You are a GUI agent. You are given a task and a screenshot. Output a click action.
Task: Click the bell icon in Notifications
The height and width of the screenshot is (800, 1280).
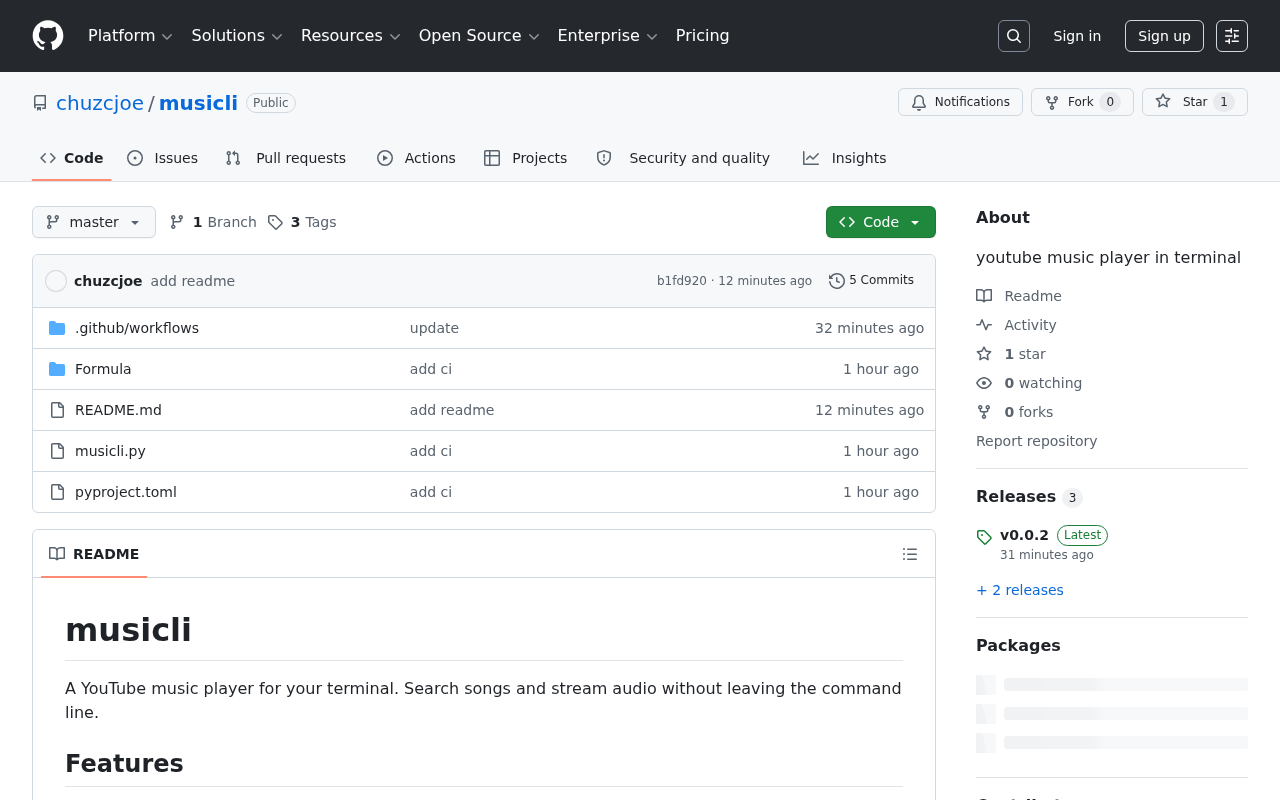click(x=919, y=102)
